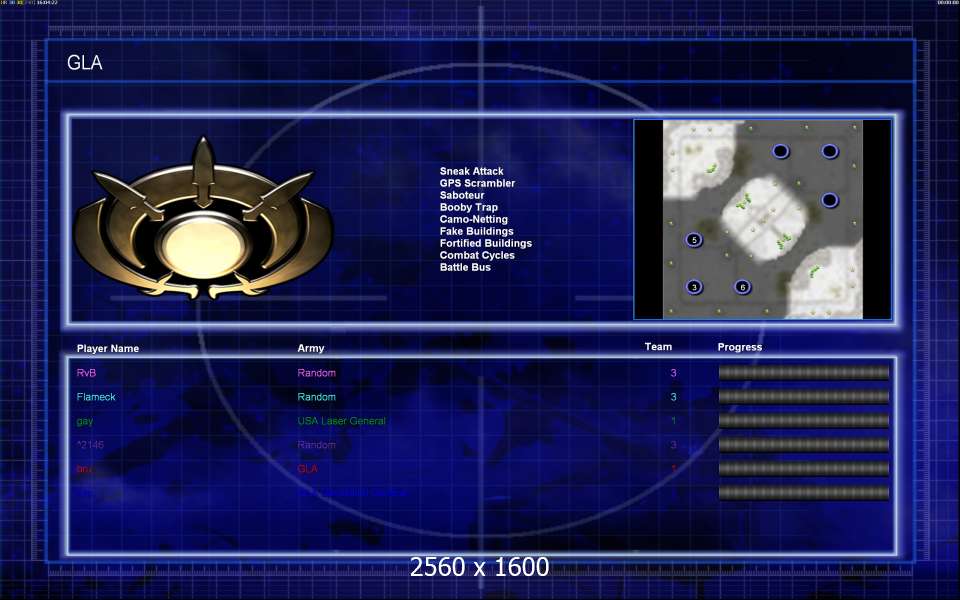Click the Sneak Attack ability text
This screenshot has height=600, width=960.
[471, 171]
